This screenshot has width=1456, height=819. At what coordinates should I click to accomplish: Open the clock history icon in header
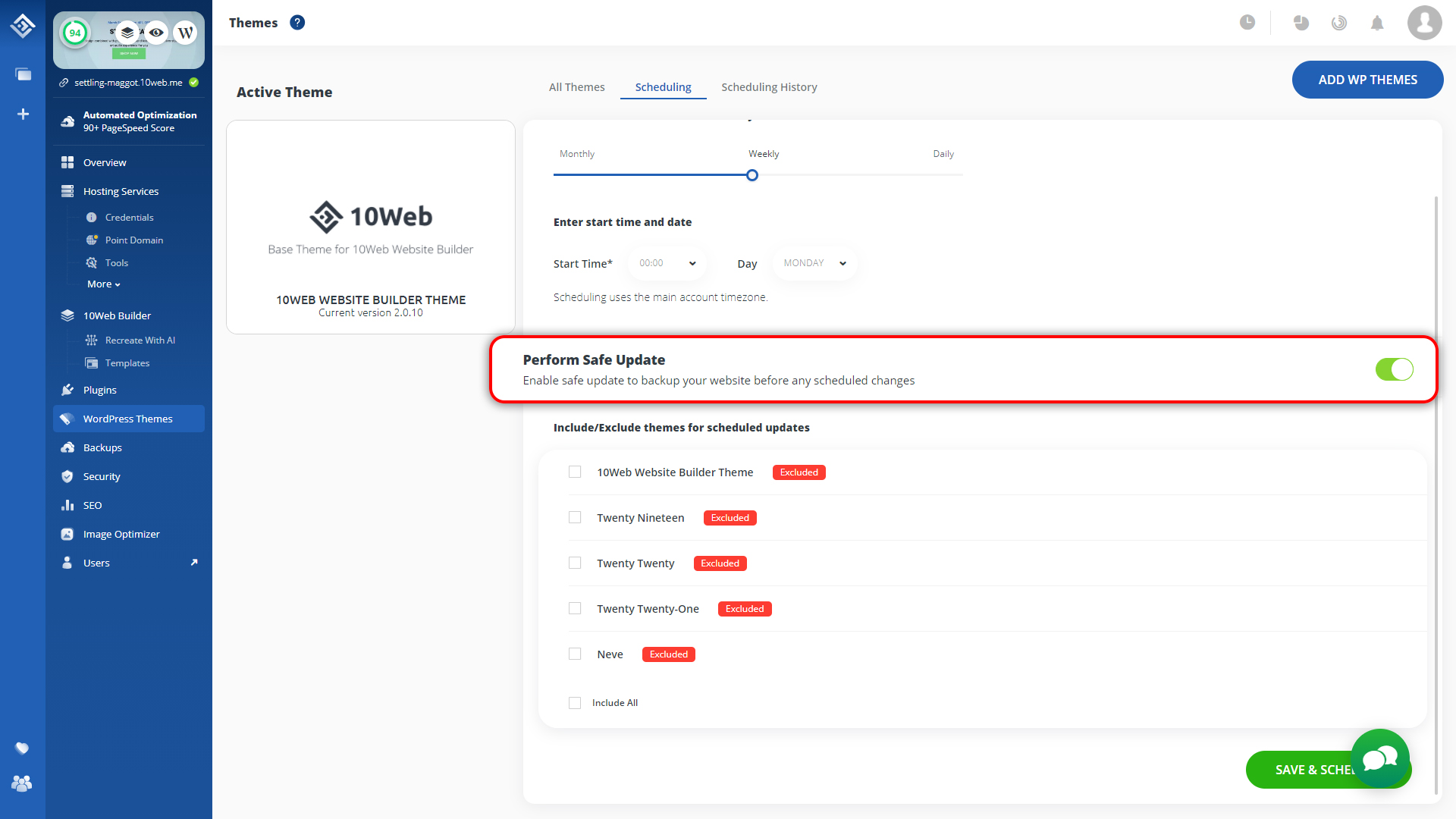pos(1247,23)
